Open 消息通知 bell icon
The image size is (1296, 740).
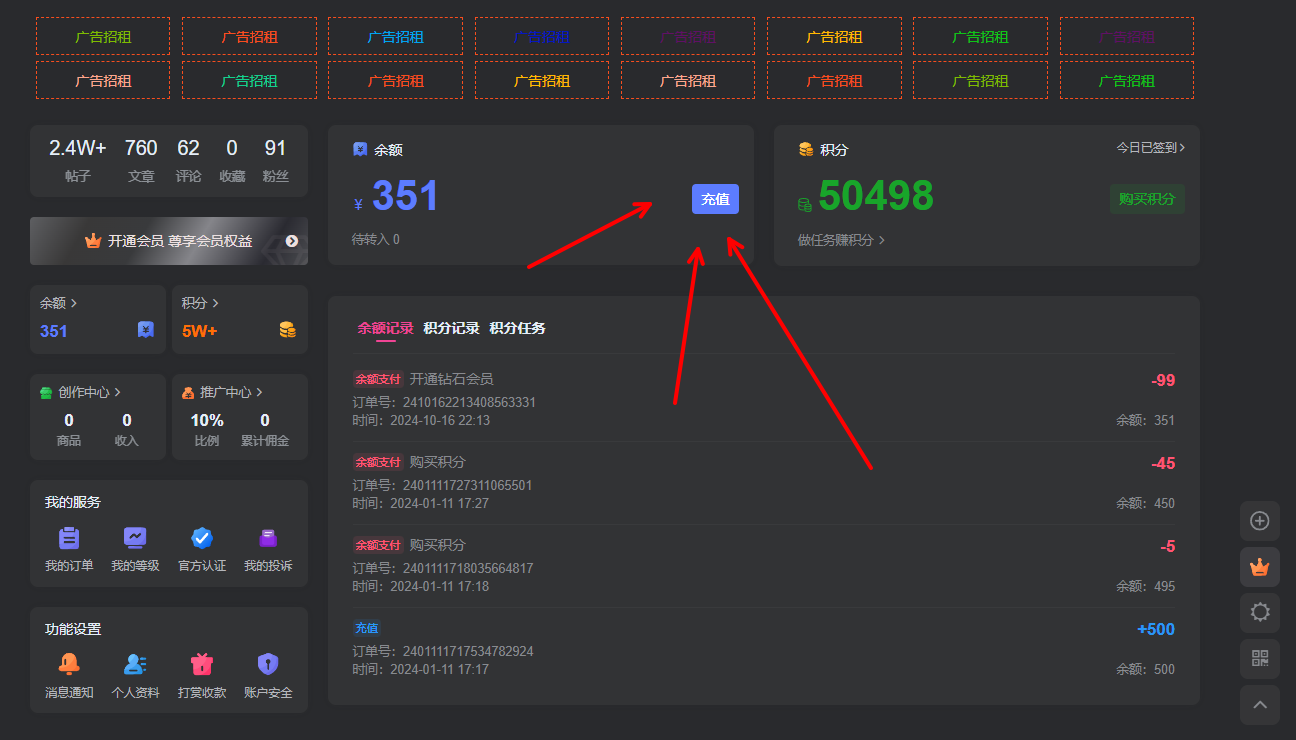(69, 664)
